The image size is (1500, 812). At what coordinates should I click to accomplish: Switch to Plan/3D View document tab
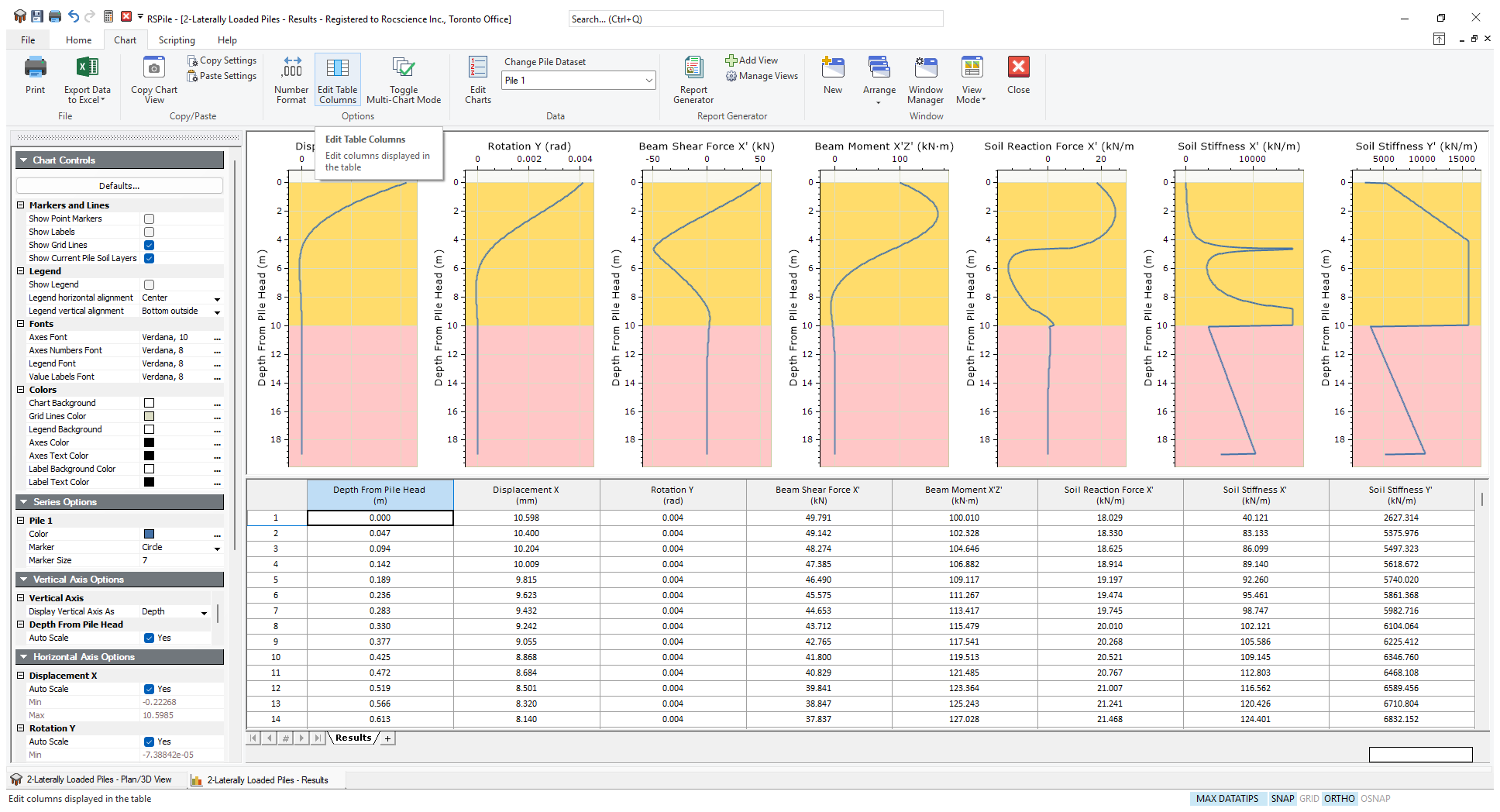point(91,779)
